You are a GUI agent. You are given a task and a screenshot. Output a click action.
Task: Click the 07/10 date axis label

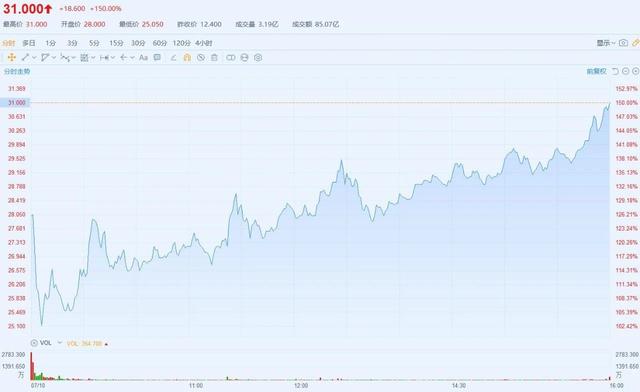(x=38, y=385)
